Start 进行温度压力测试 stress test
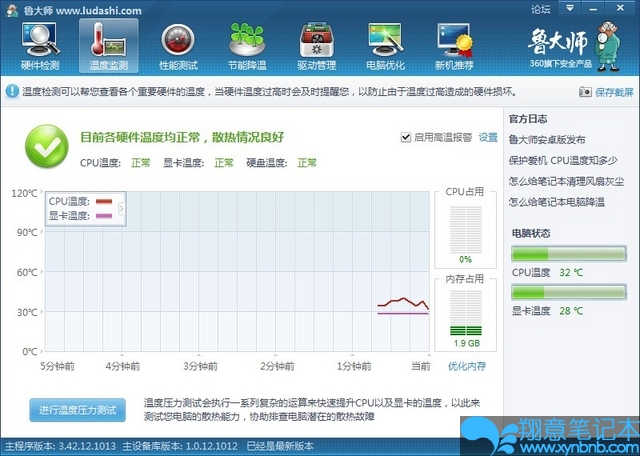This screenshot has width=640, height=456. [78, 410]
